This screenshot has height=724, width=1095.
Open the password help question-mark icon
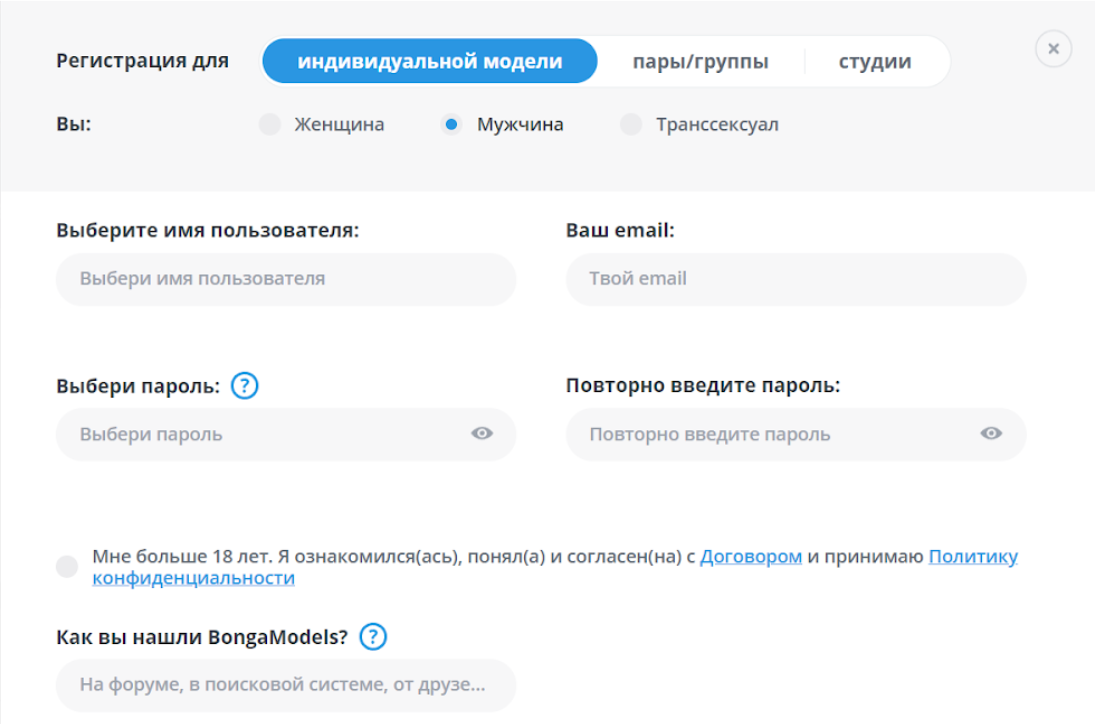pos(244,385)
